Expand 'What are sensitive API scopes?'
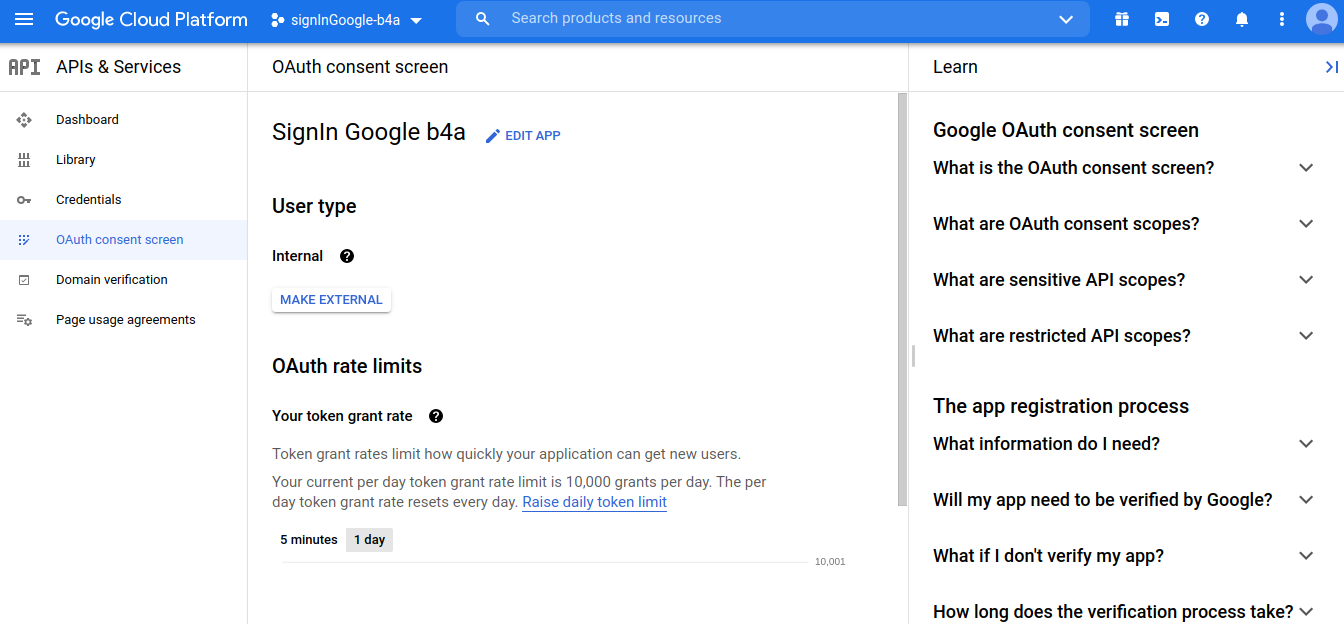The width and height of the screenshot is (1344, 624). tap(1124, 280)
